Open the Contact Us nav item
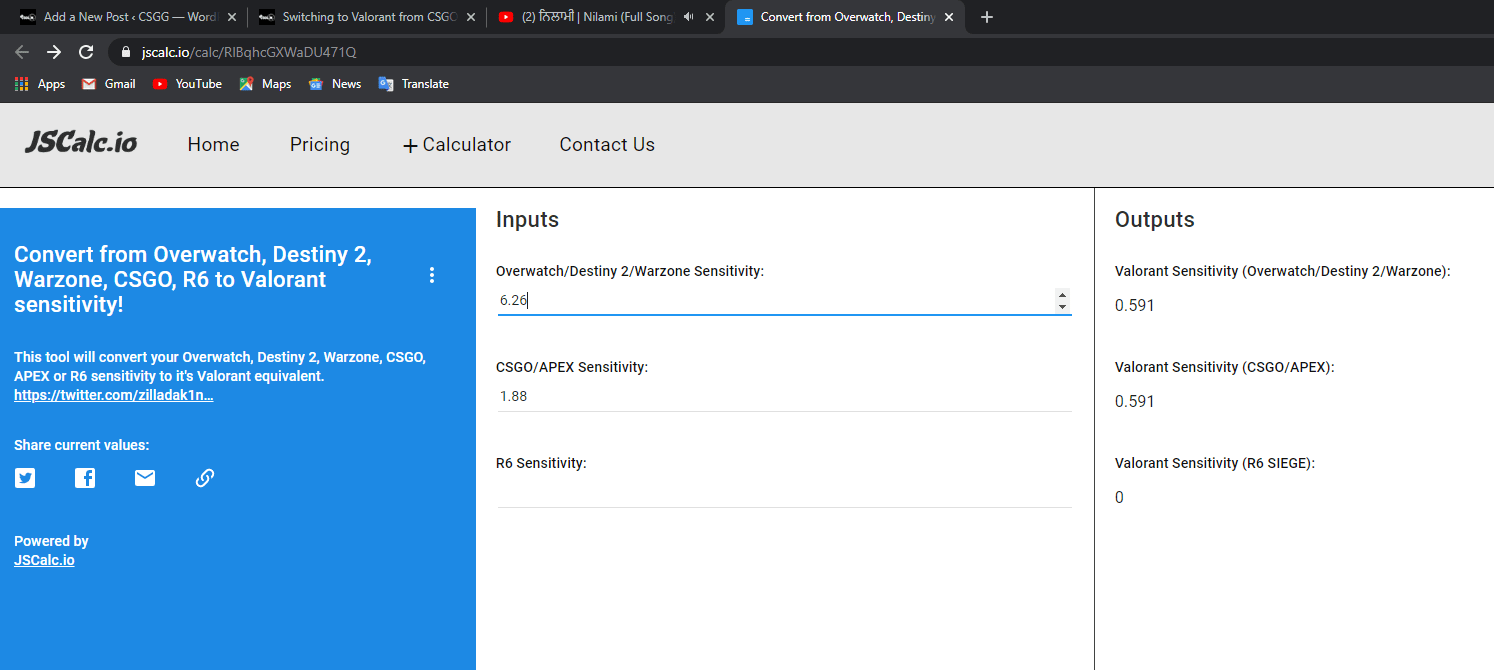This screenshot has width=1494, height=670. tap(607, 145)
